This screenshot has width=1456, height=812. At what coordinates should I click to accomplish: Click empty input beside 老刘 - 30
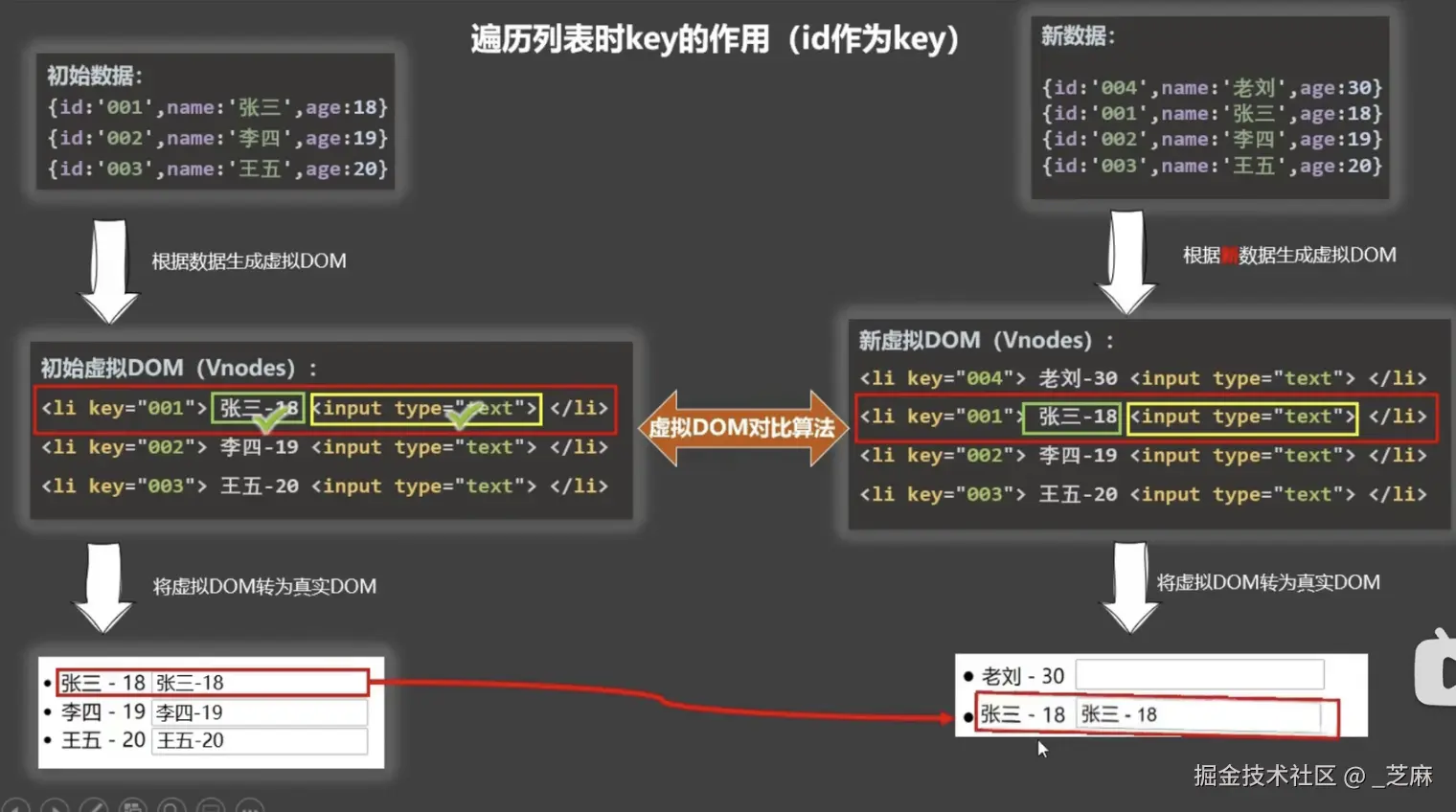tap(1199, 675)
